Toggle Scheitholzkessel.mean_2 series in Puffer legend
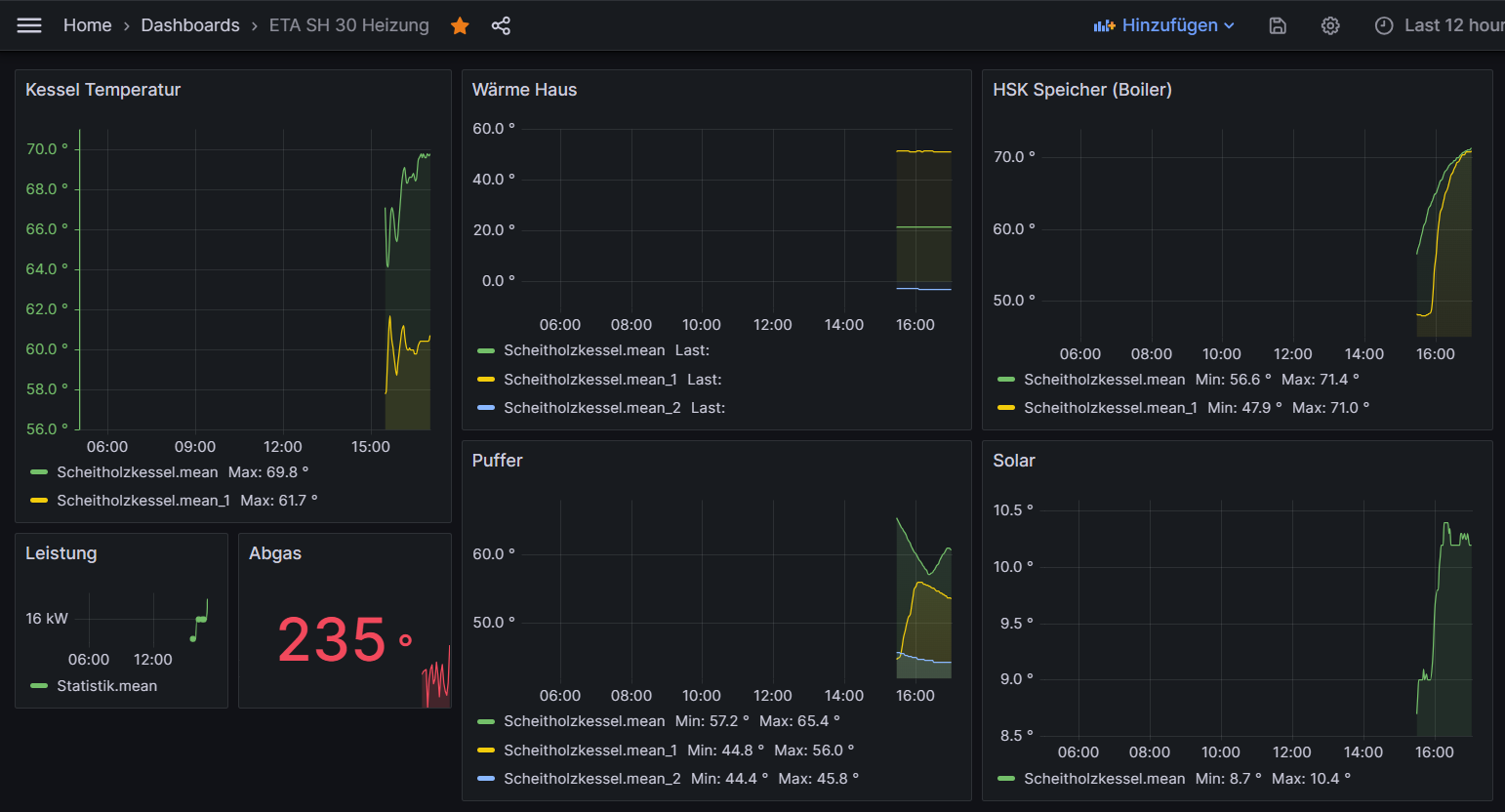 pos(591,779)
